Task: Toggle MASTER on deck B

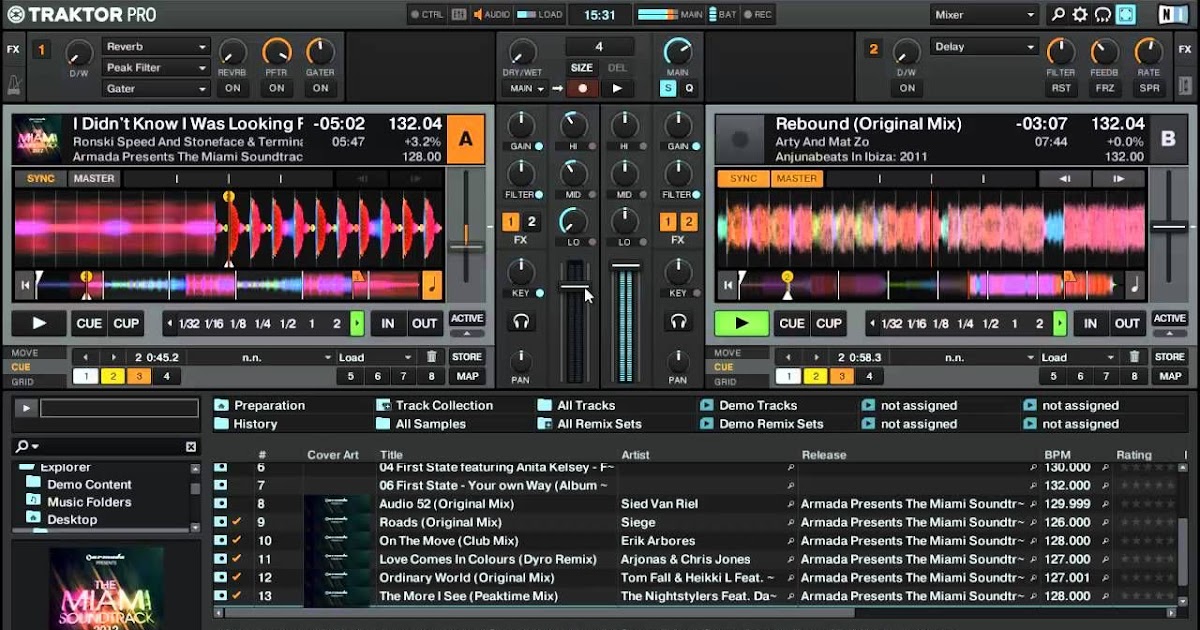Action: 796,179
